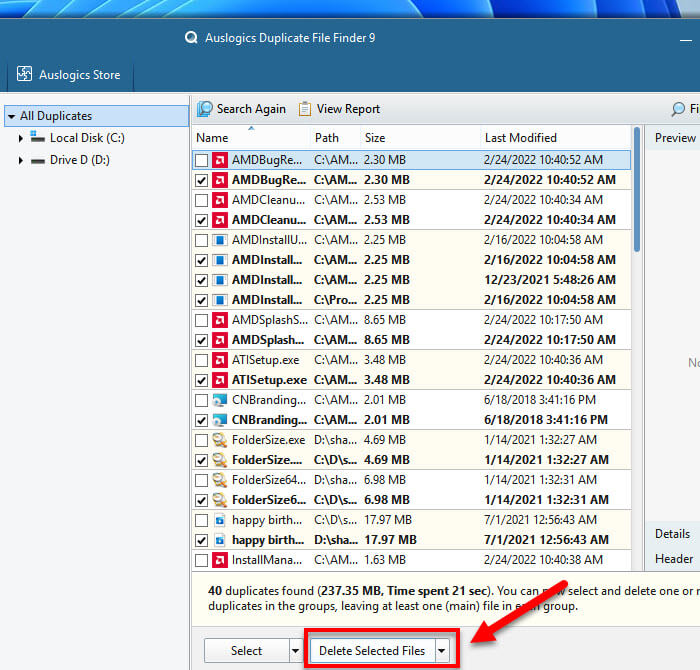Screen dimensions: 700x670
Task: Click the magnifier filter icon at toolbar right
Action: coord(678,109)
